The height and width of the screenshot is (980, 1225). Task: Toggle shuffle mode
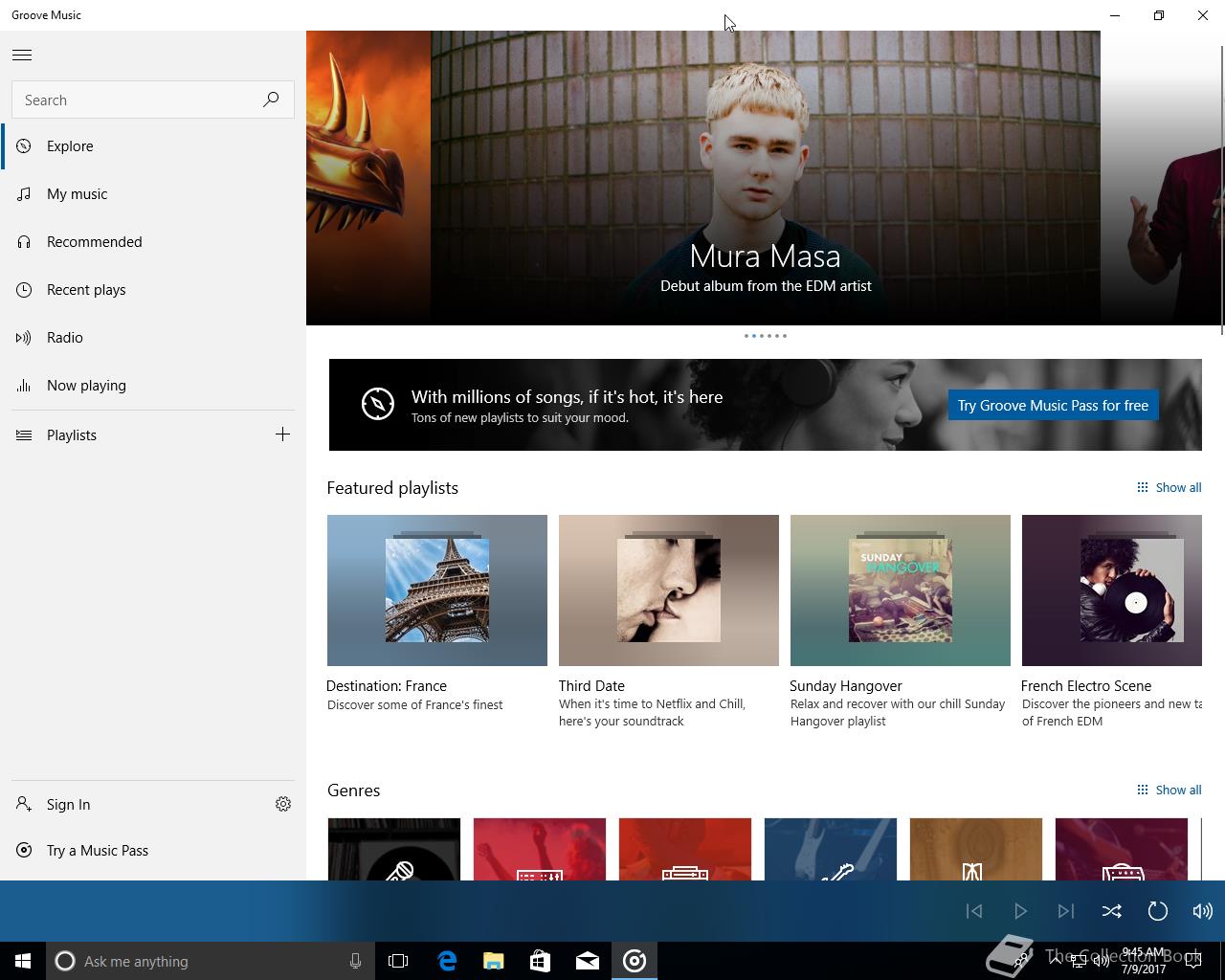[x=1112, y=911]
